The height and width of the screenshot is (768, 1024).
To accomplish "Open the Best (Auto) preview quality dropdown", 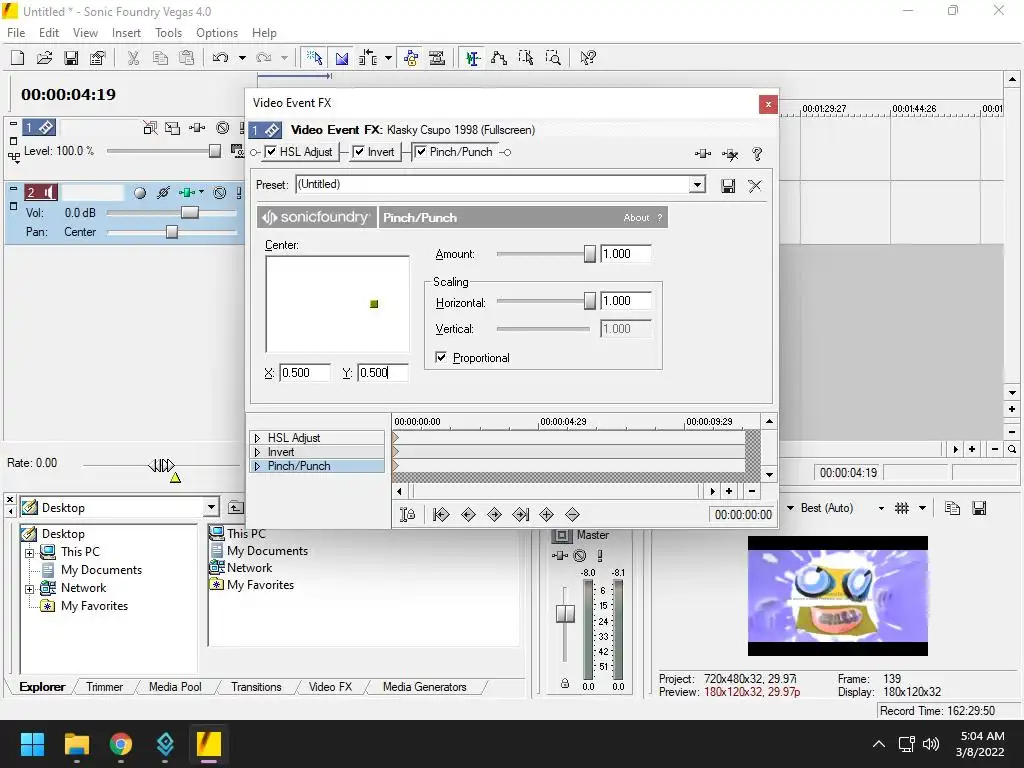I will pyautogui.click(x=881, y=508).
